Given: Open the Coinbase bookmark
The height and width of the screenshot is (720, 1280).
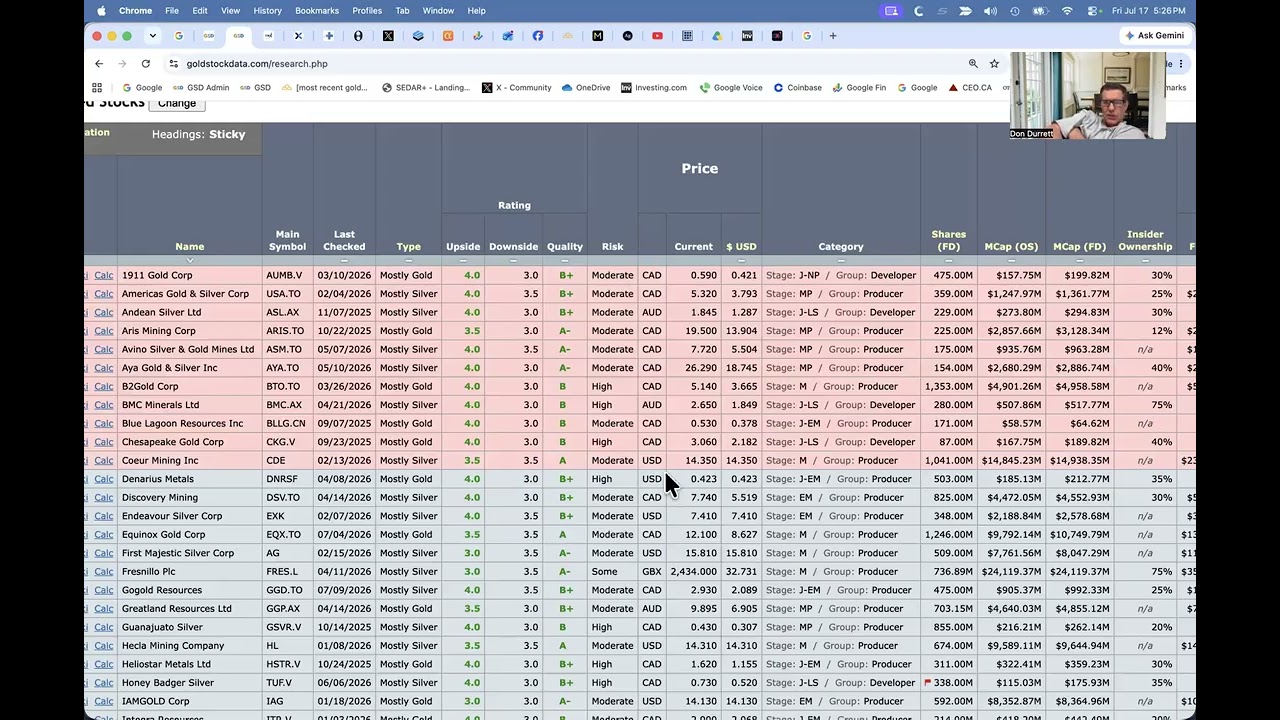Looking at the screenshot, I should click(797, 88).
